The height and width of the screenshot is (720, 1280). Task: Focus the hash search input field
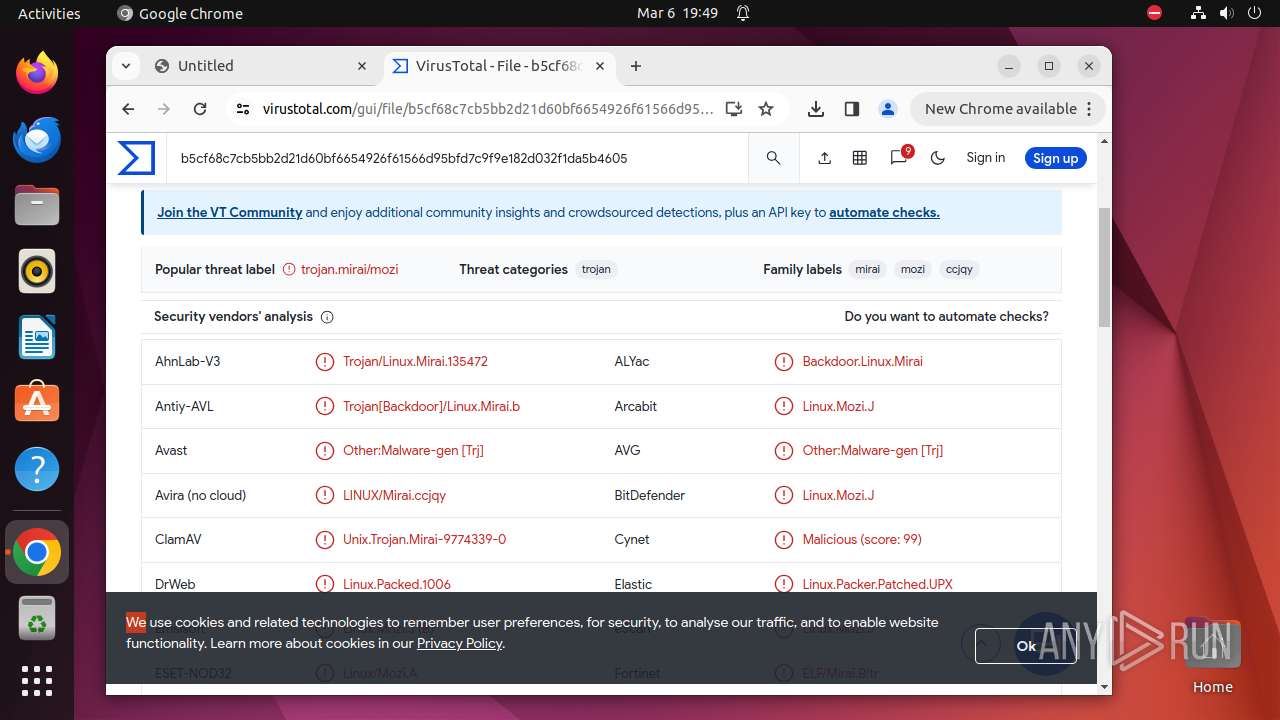click(457, 158)
